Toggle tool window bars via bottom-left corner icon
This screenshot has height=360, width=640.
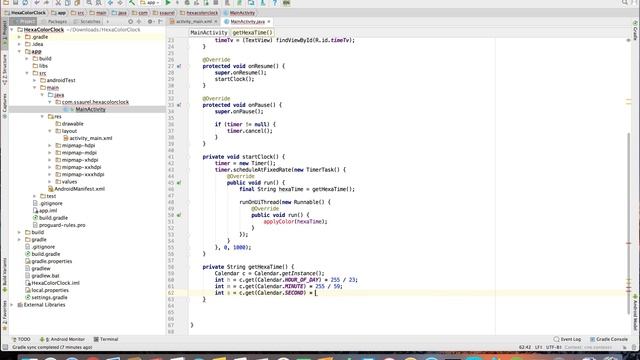5,347
